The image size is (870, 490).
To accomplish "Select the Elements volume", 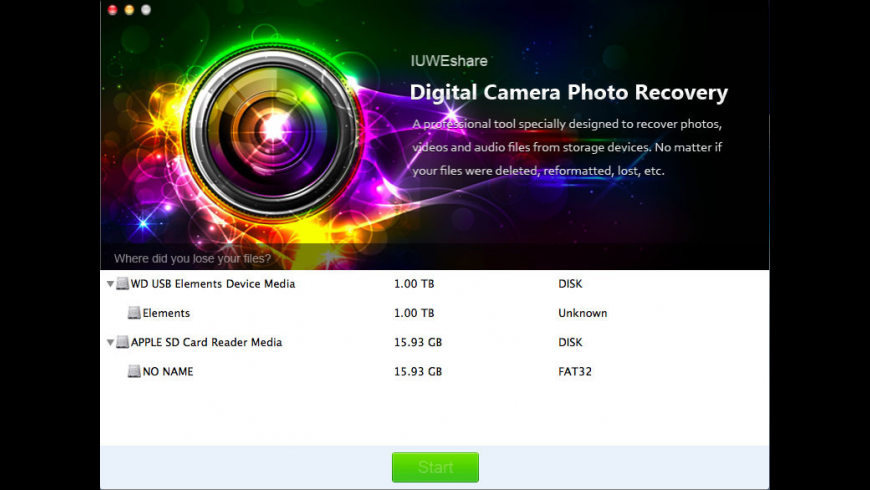I will [434, 313].
